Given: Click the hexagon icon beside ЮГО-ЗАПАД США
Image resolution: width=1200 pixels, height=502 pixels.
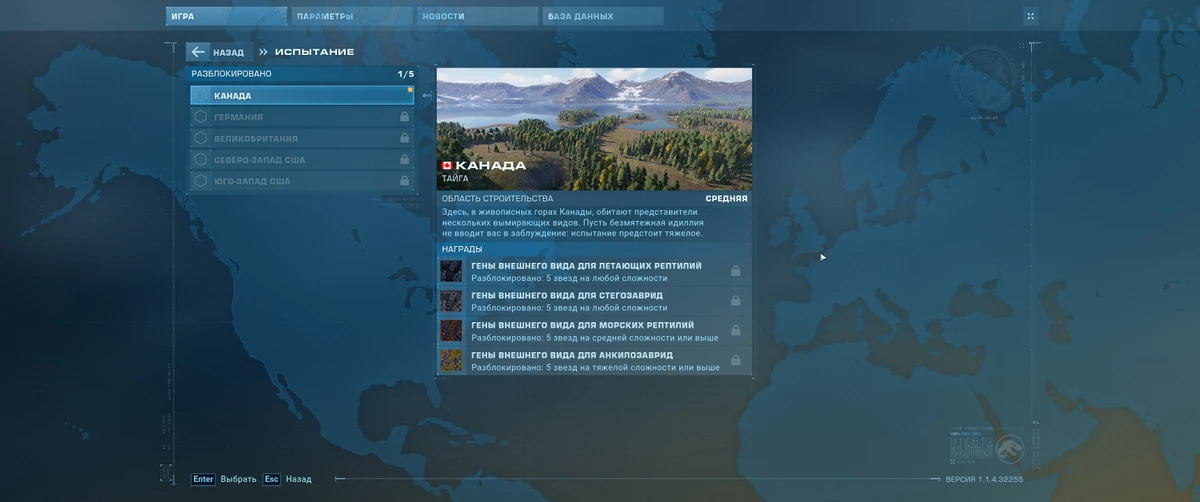Looking at the screenshot, I should [201, 181].
